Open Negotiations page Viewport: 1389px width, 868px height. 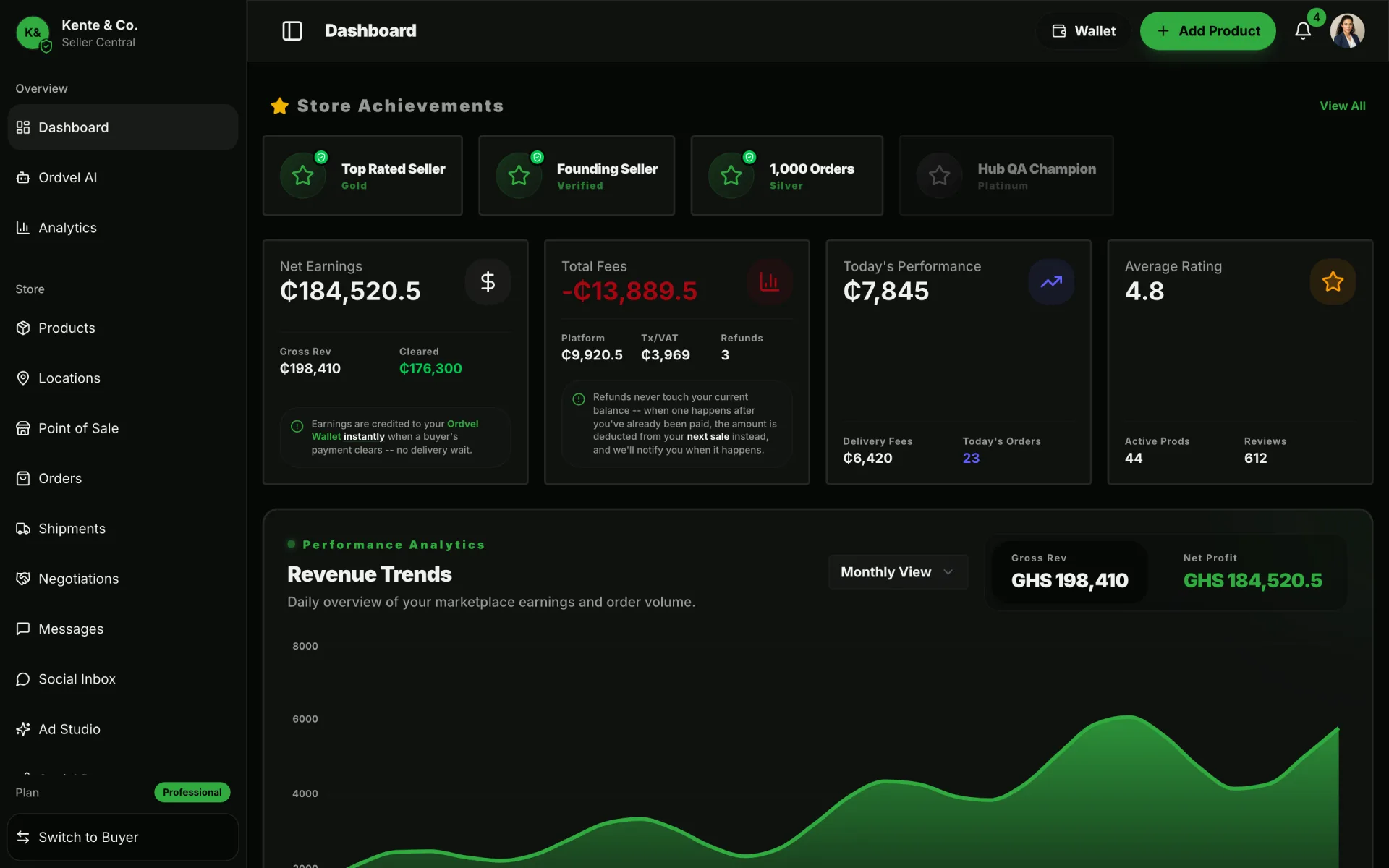click(123, 579)
